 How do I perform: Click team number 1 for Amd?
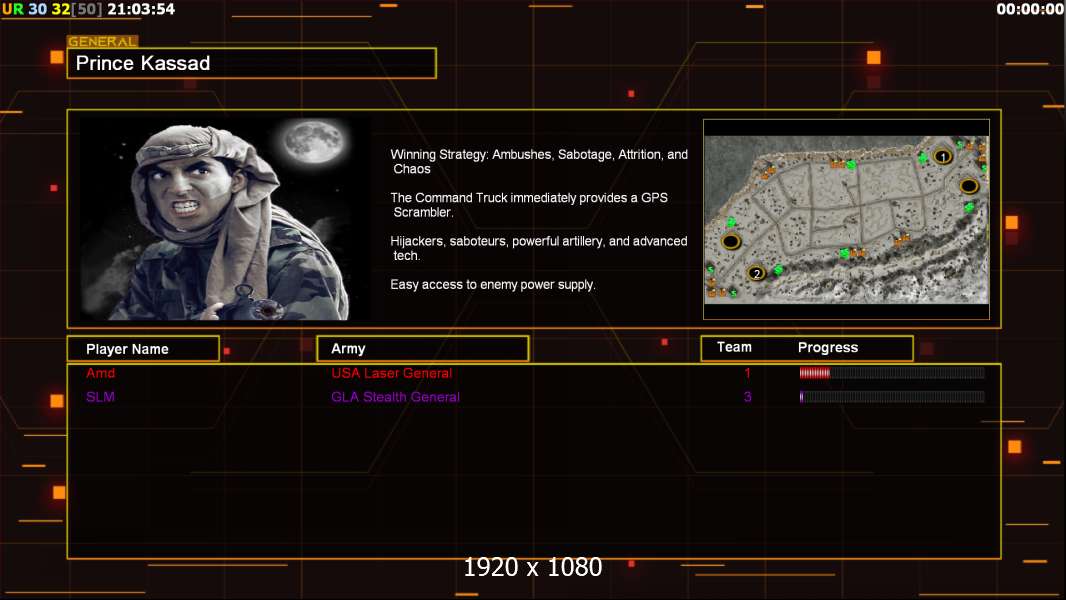pos(747,373)
